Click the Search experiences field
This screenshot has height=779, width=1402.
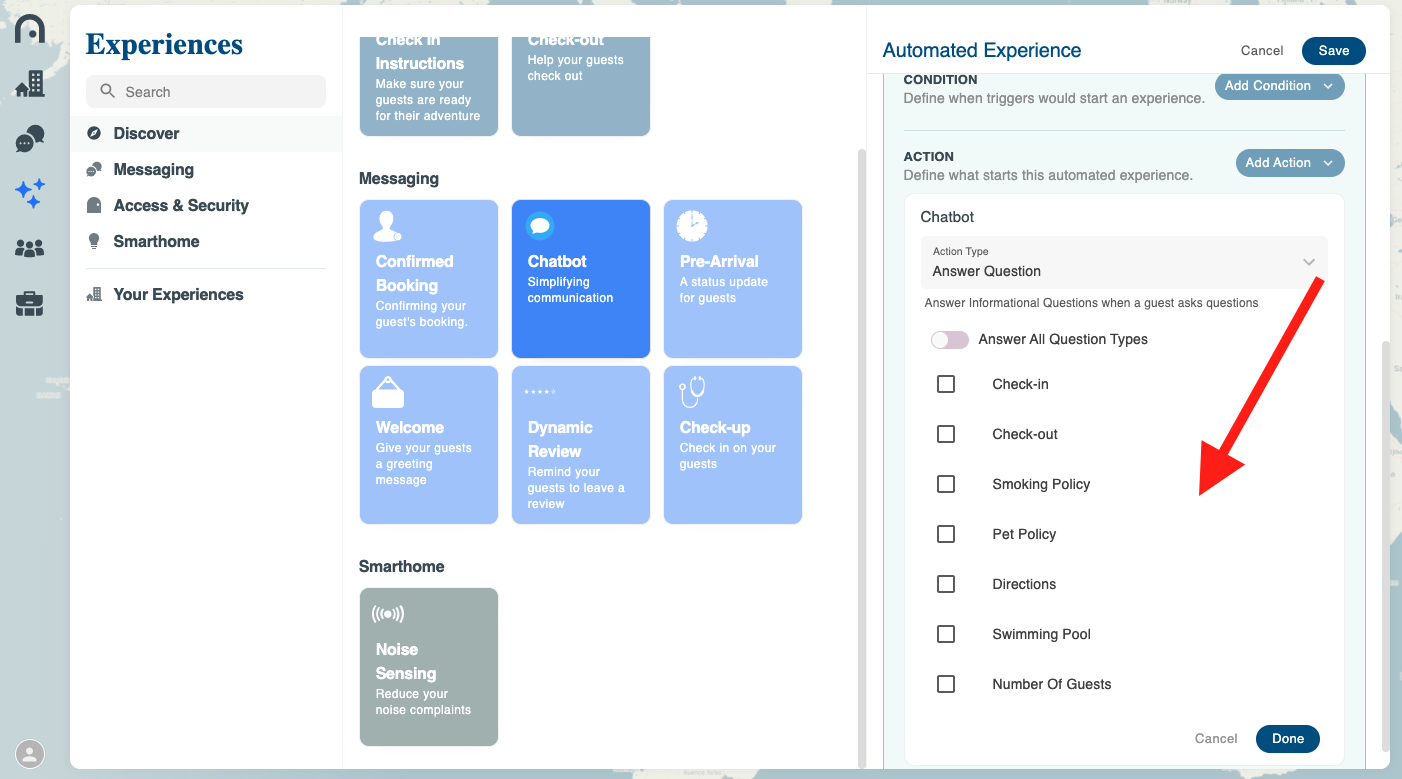pos(206,92)
